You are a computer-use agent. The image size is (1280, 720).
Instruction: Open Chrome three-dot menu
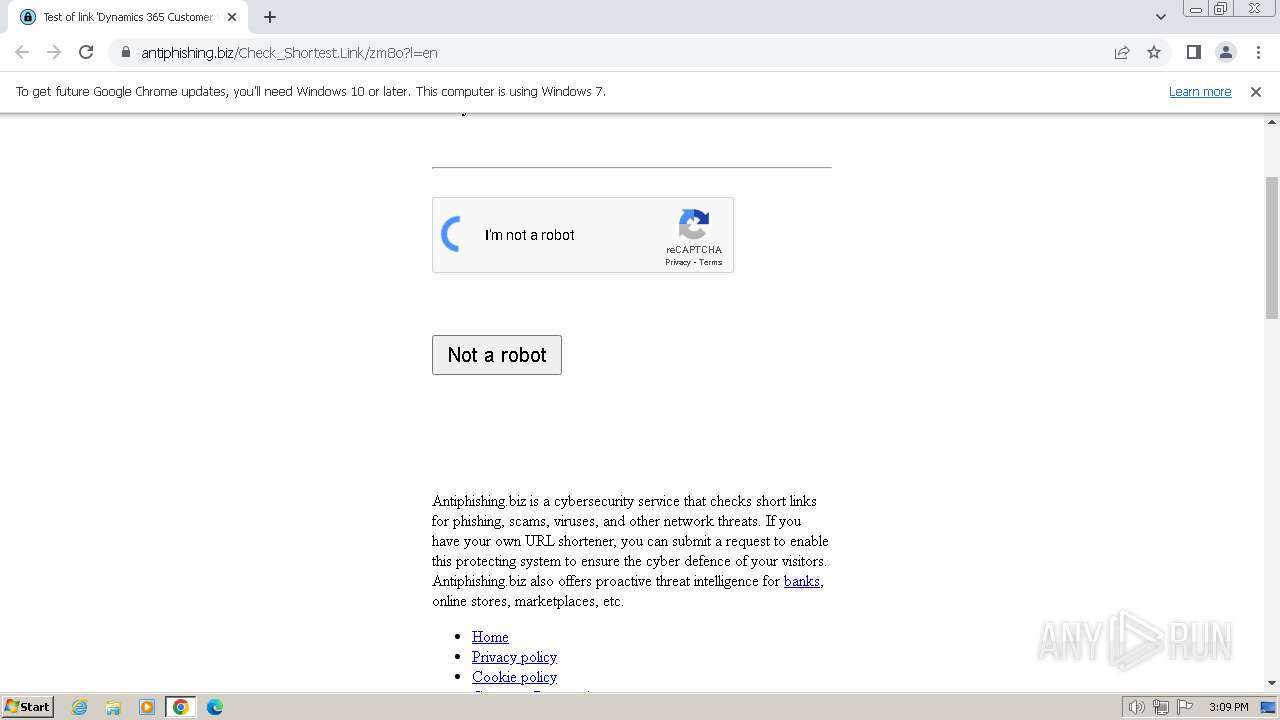pyautogui.click(x=1258, y=52)
